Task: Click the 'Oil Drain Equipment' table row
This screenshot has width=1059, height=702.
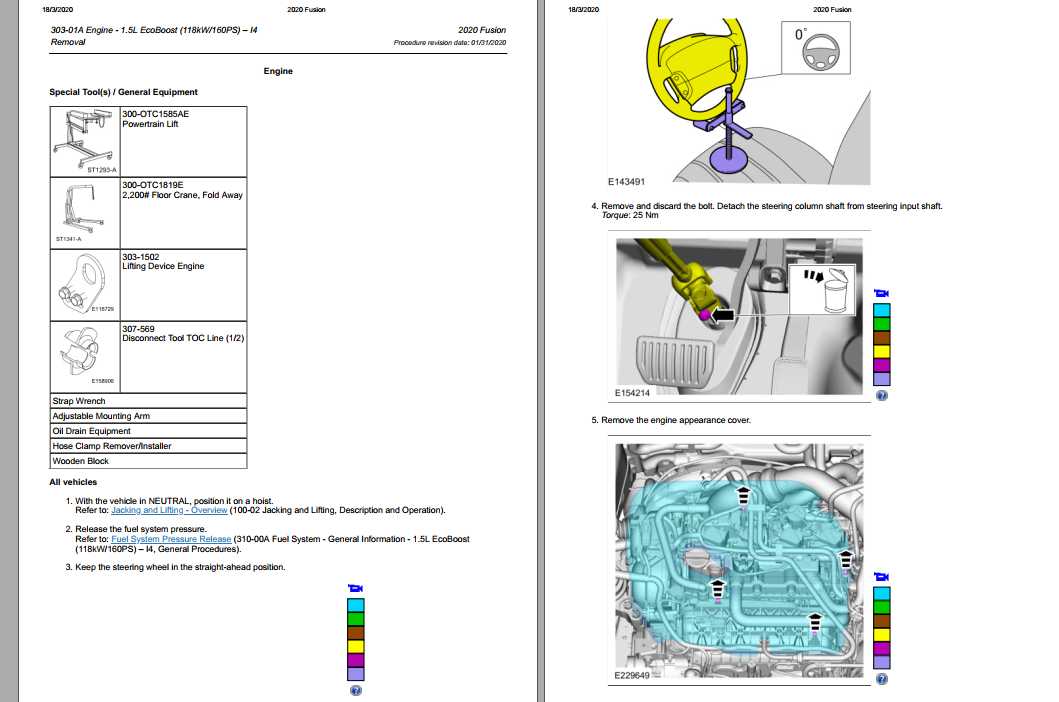Action: [x=149, y=431]
